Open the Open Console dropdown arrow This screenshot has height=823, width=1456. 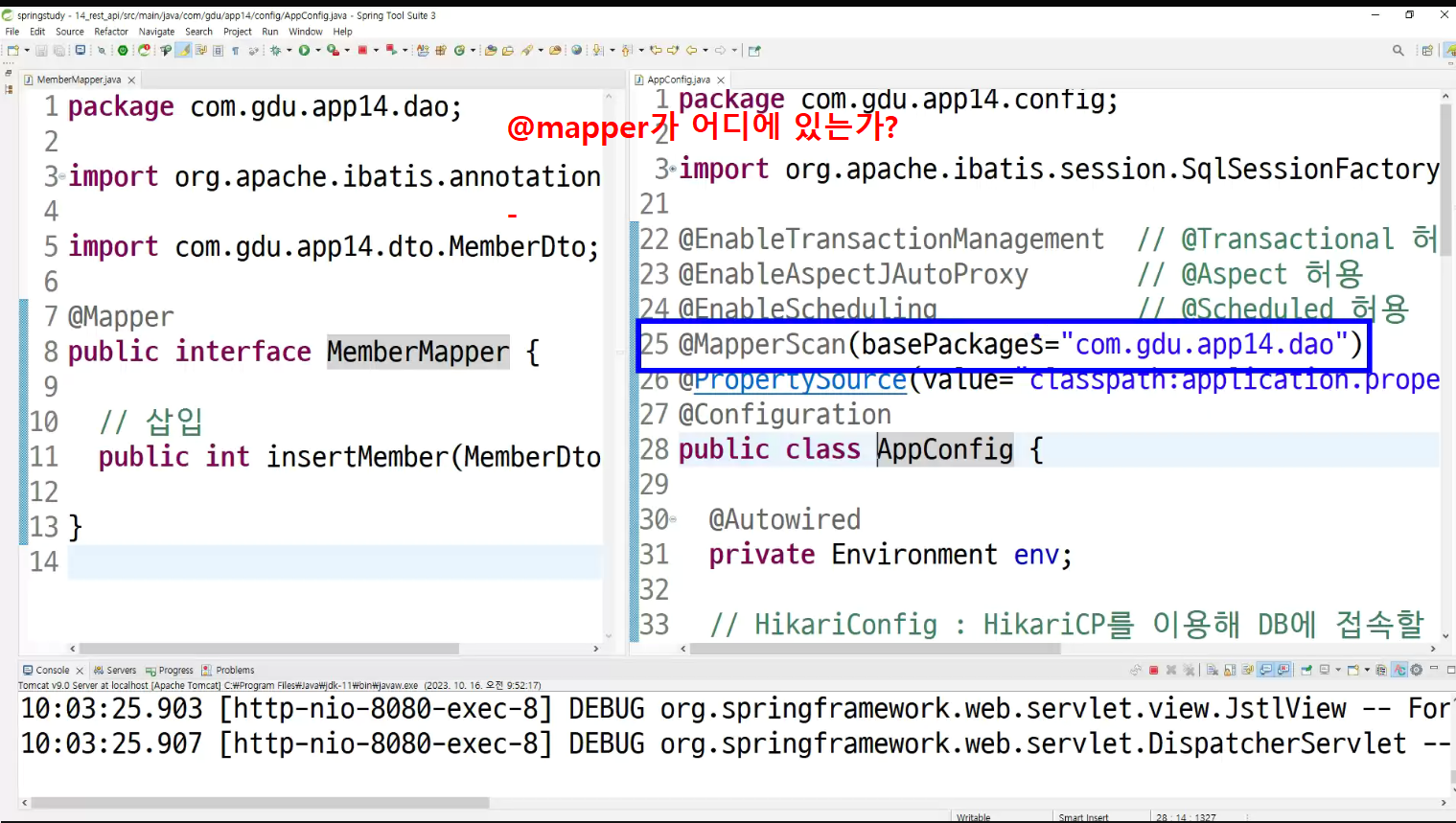pos(1367,670)
